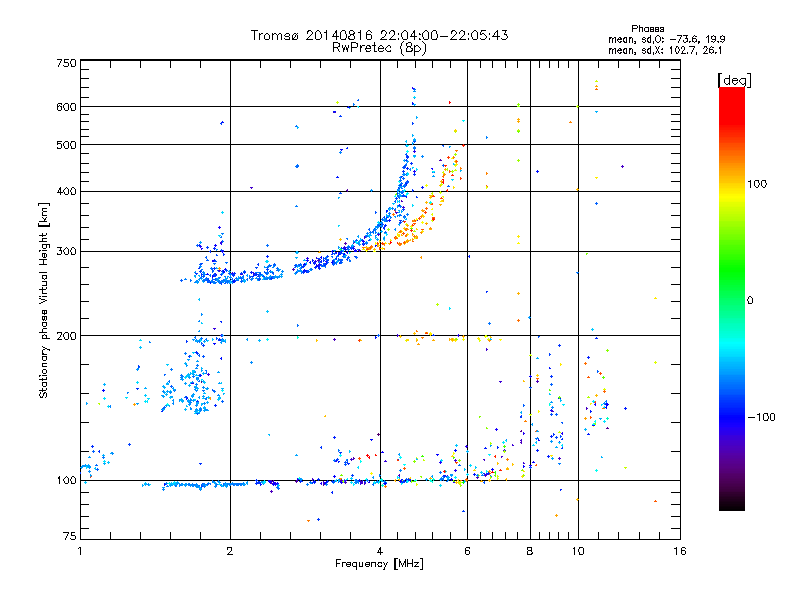The height and width of the screenshot is (600, 800).
Task: Click the dense blue cluster near 1.7 MHz at 150 km
Action: pos(195,385)
